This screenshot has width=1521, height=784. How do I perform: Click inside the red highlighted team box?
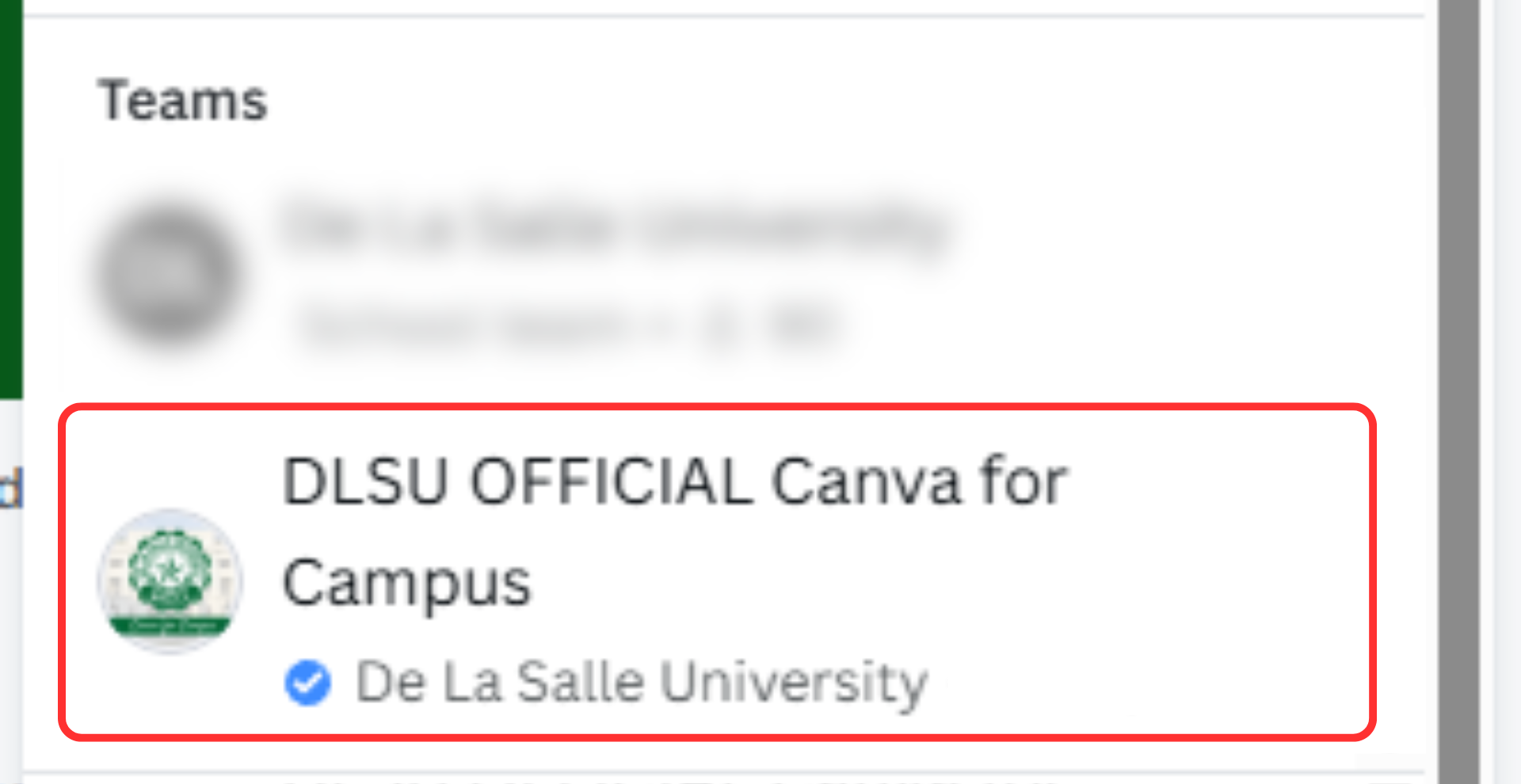point(717,573)
